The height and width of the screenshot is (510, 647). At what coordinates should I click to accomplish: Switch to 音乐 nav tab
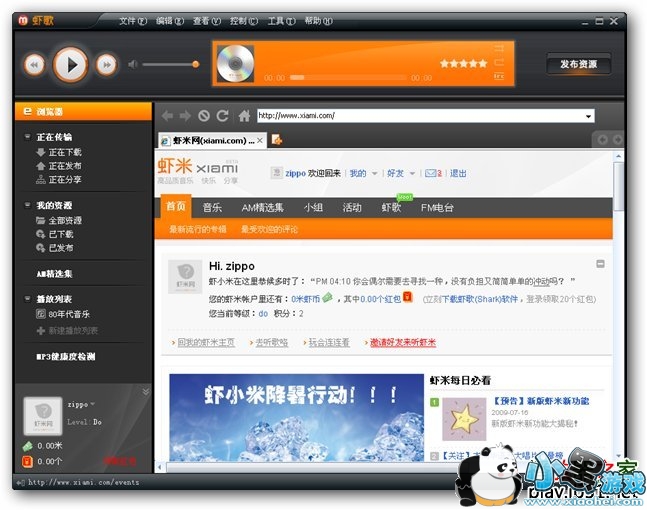[212, 208]
